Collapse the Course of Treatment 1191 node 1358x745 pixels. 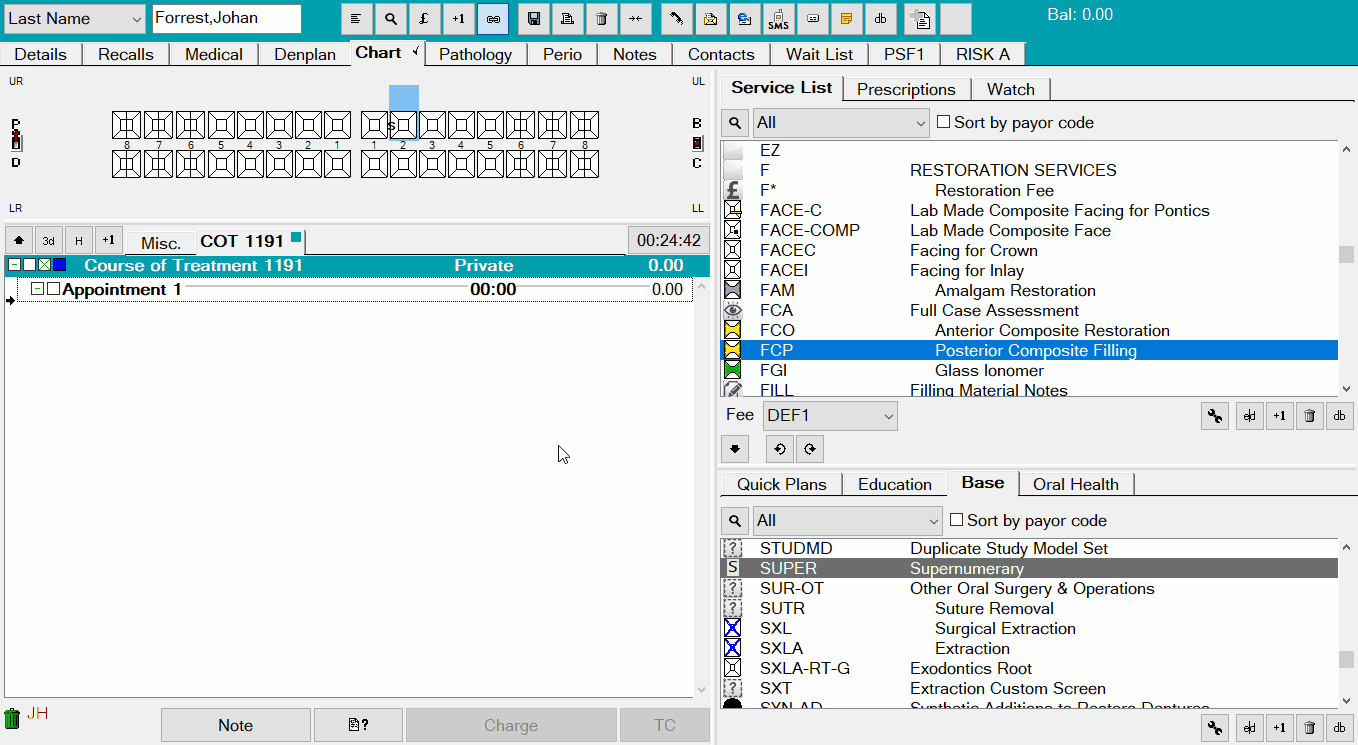(x=14, y=265)
